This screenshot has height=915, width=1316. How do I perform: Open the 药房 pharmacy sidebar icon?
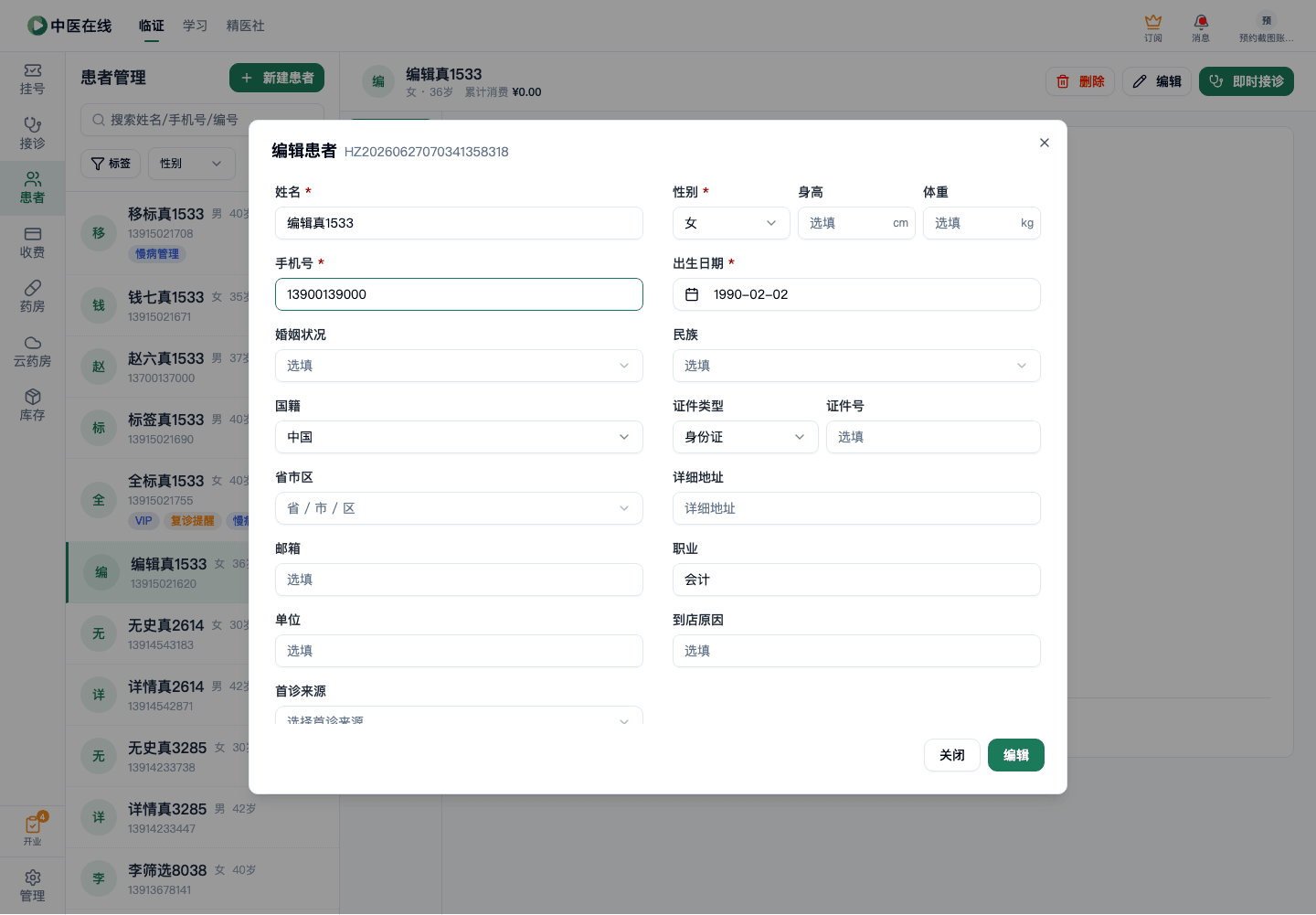tap(32, 297)
